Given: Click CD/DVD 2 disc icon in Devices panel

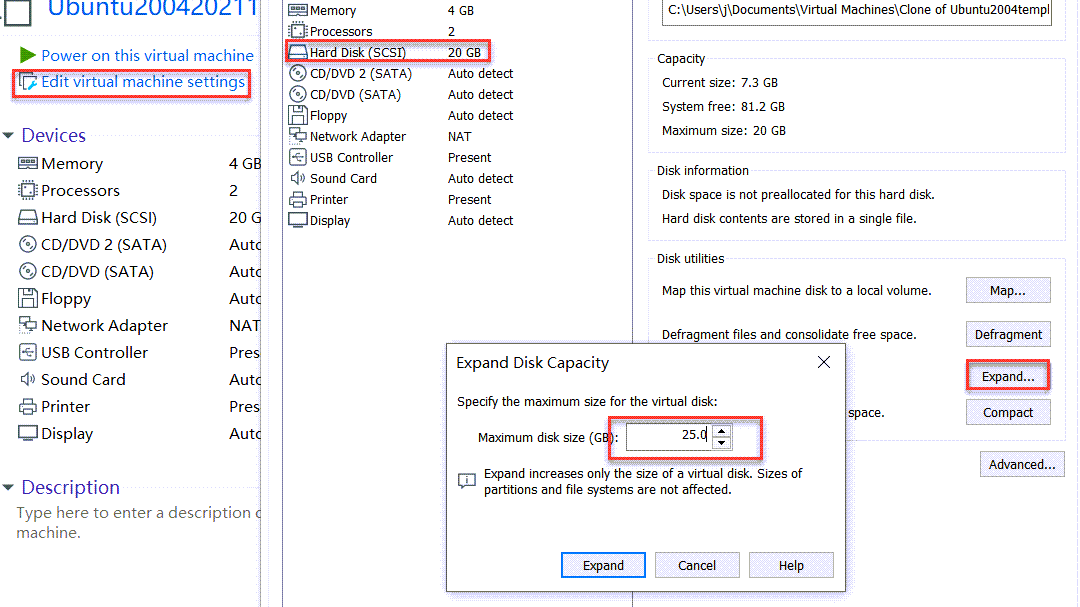Looking at the screenshot, I should [x=28, y=244].
